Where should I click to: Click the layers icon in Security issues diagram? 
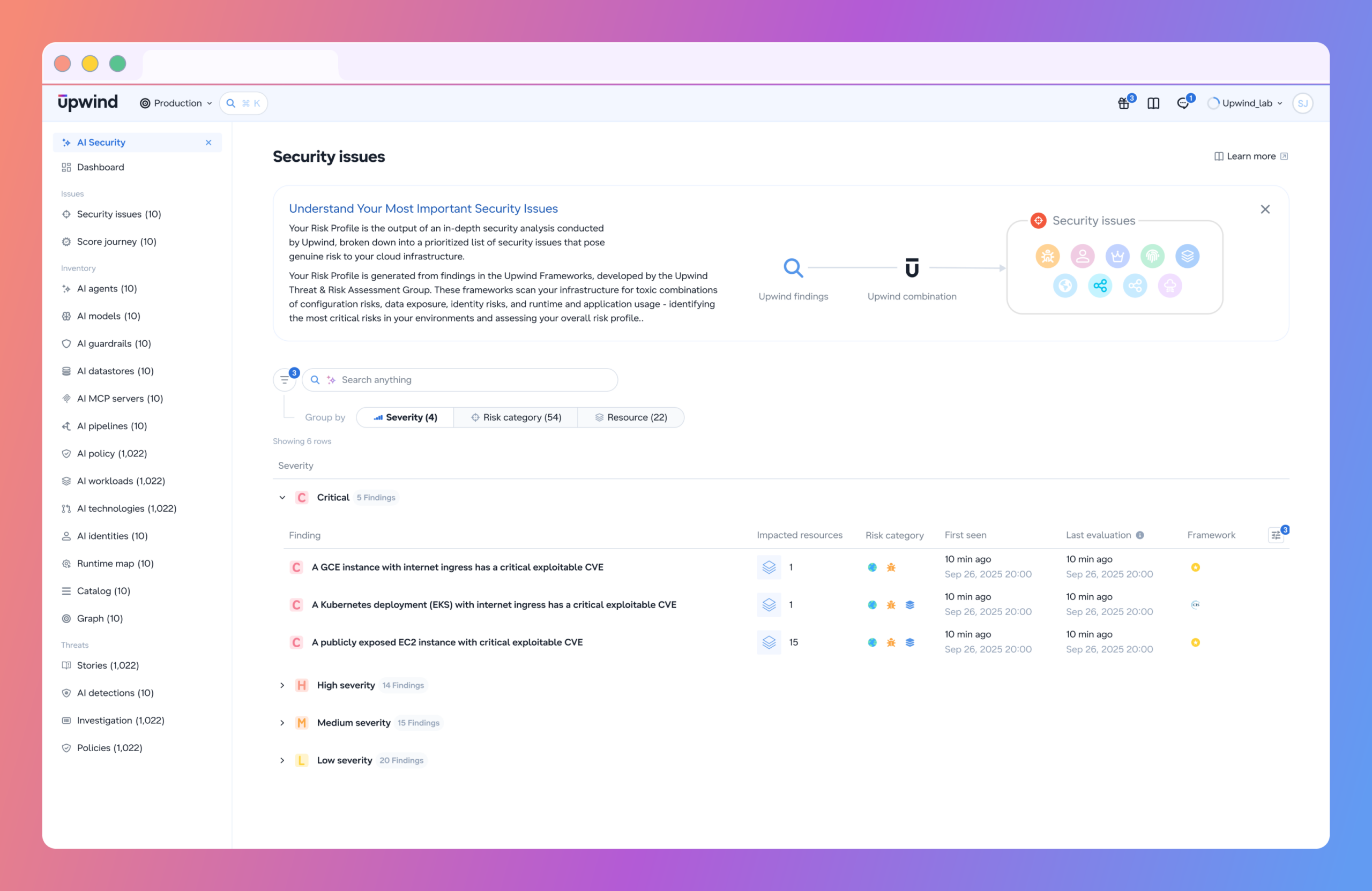(1188, 256)
